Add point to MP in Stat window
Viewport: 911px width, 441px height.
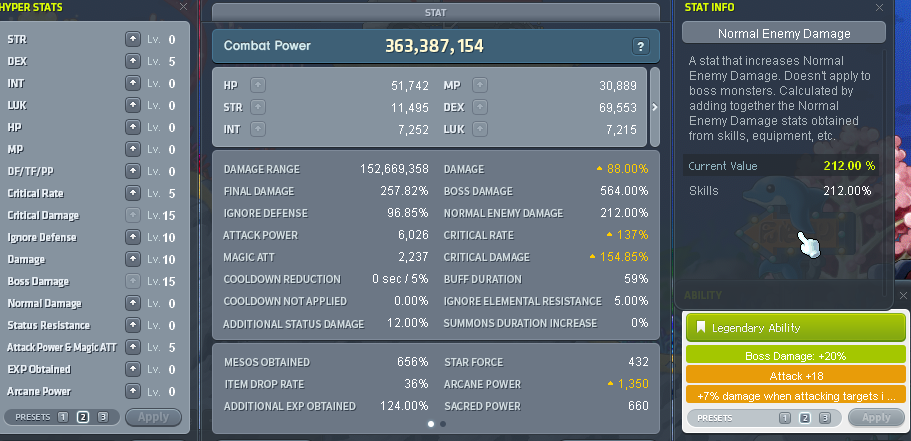coord(480,85)
